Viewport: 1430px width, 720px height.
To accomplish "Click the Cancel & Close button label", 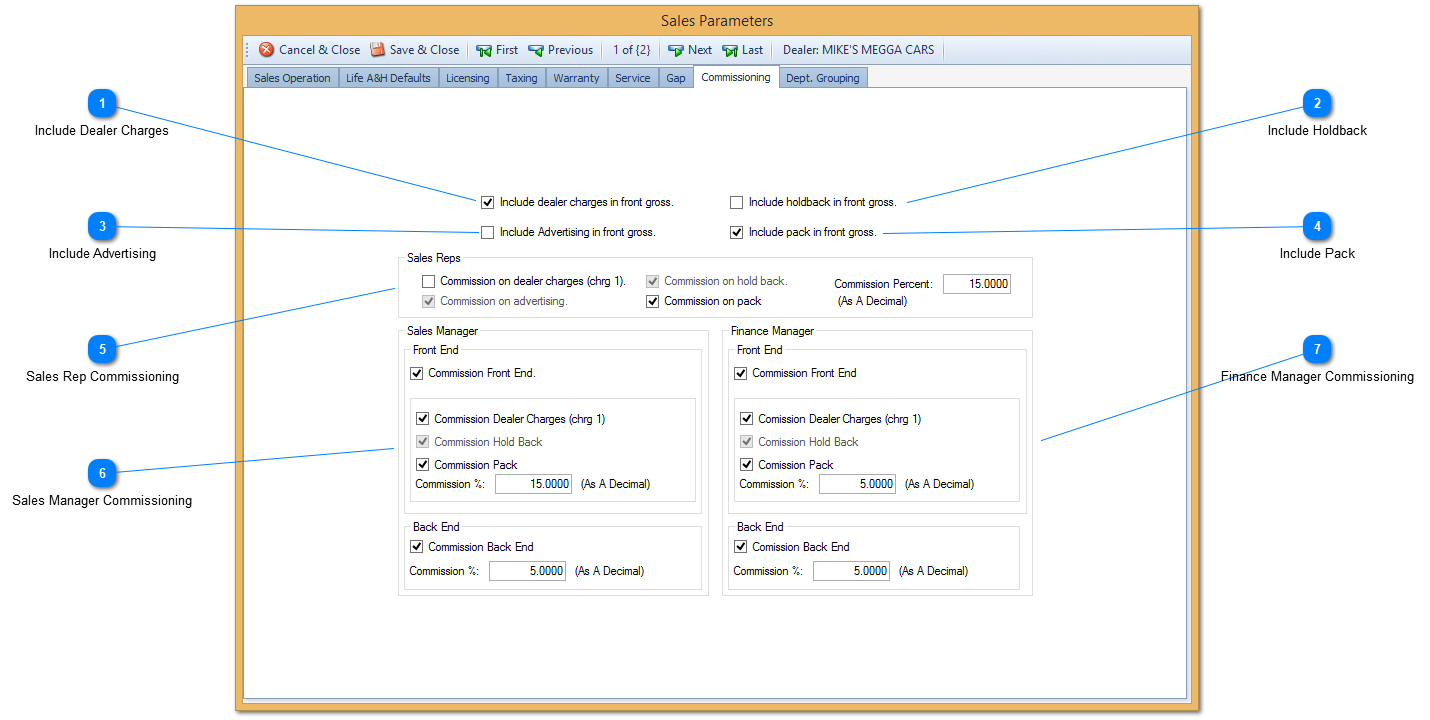I will [x=320, y=50].
